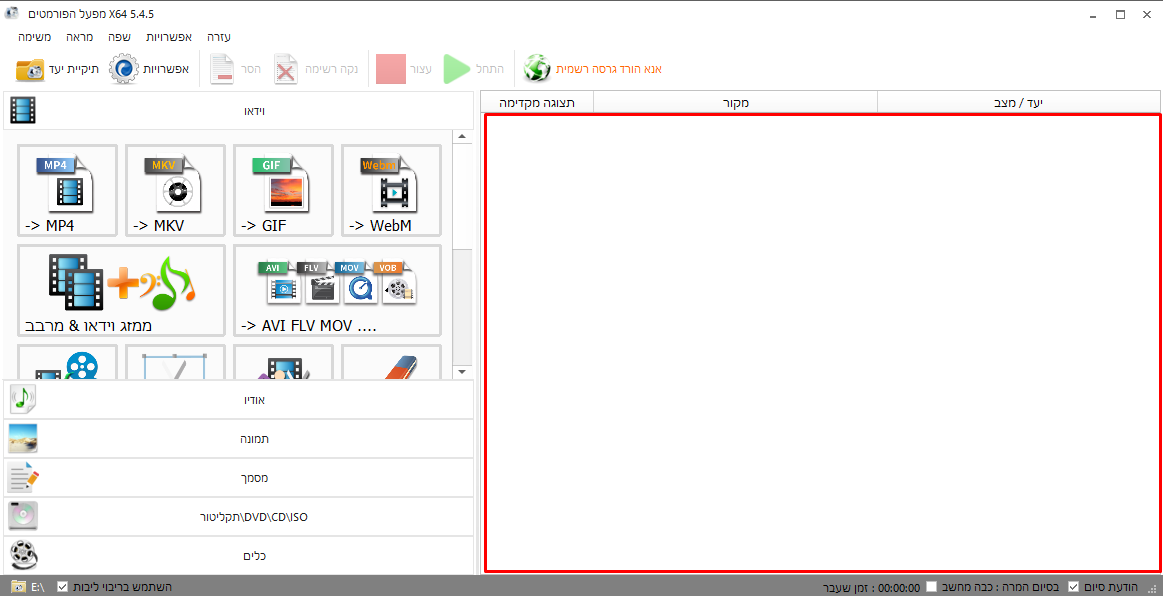Click the globe download official version icon
The image size is (1163, 596).
(x=537, y=69)
